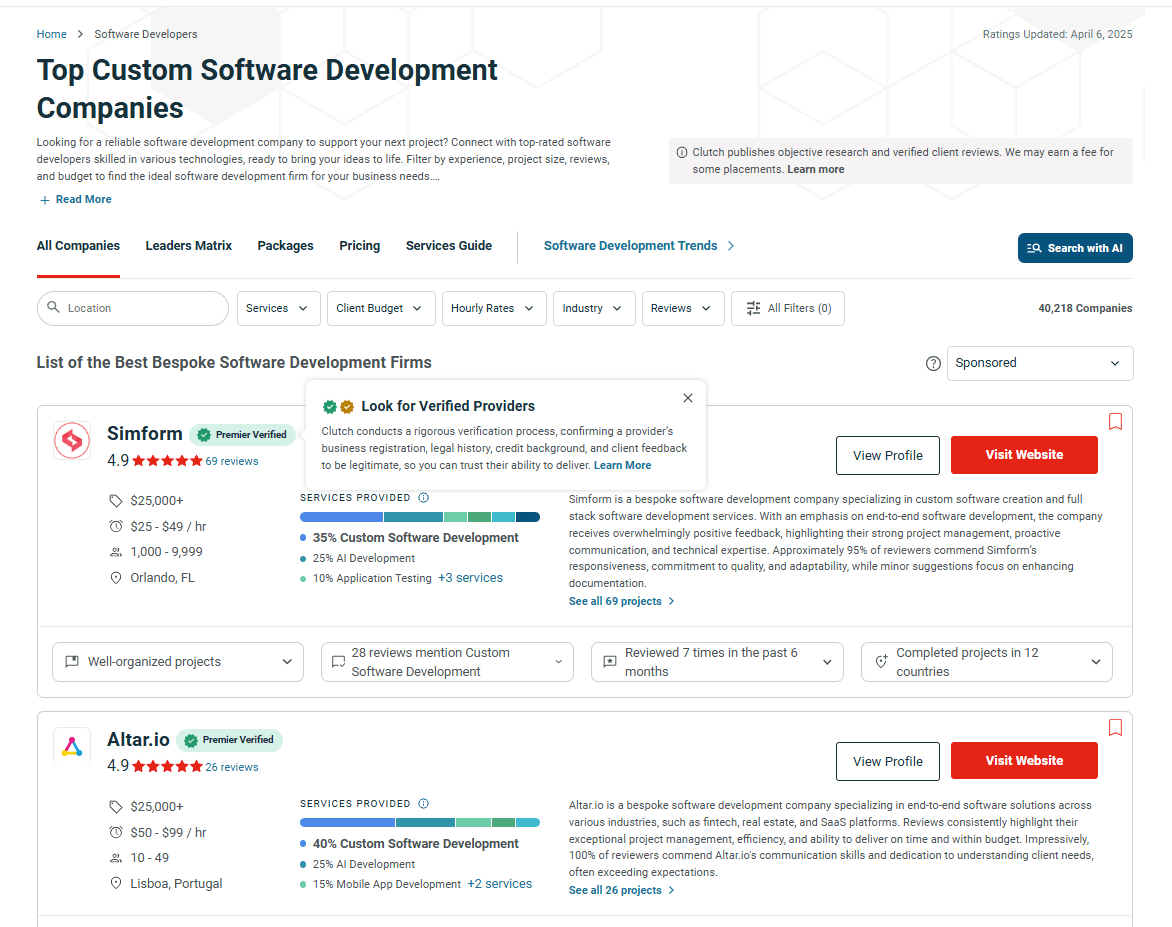Click the chevron after Software Development Trends
The image size is (1172, 927).
click(x=731, y=246)
